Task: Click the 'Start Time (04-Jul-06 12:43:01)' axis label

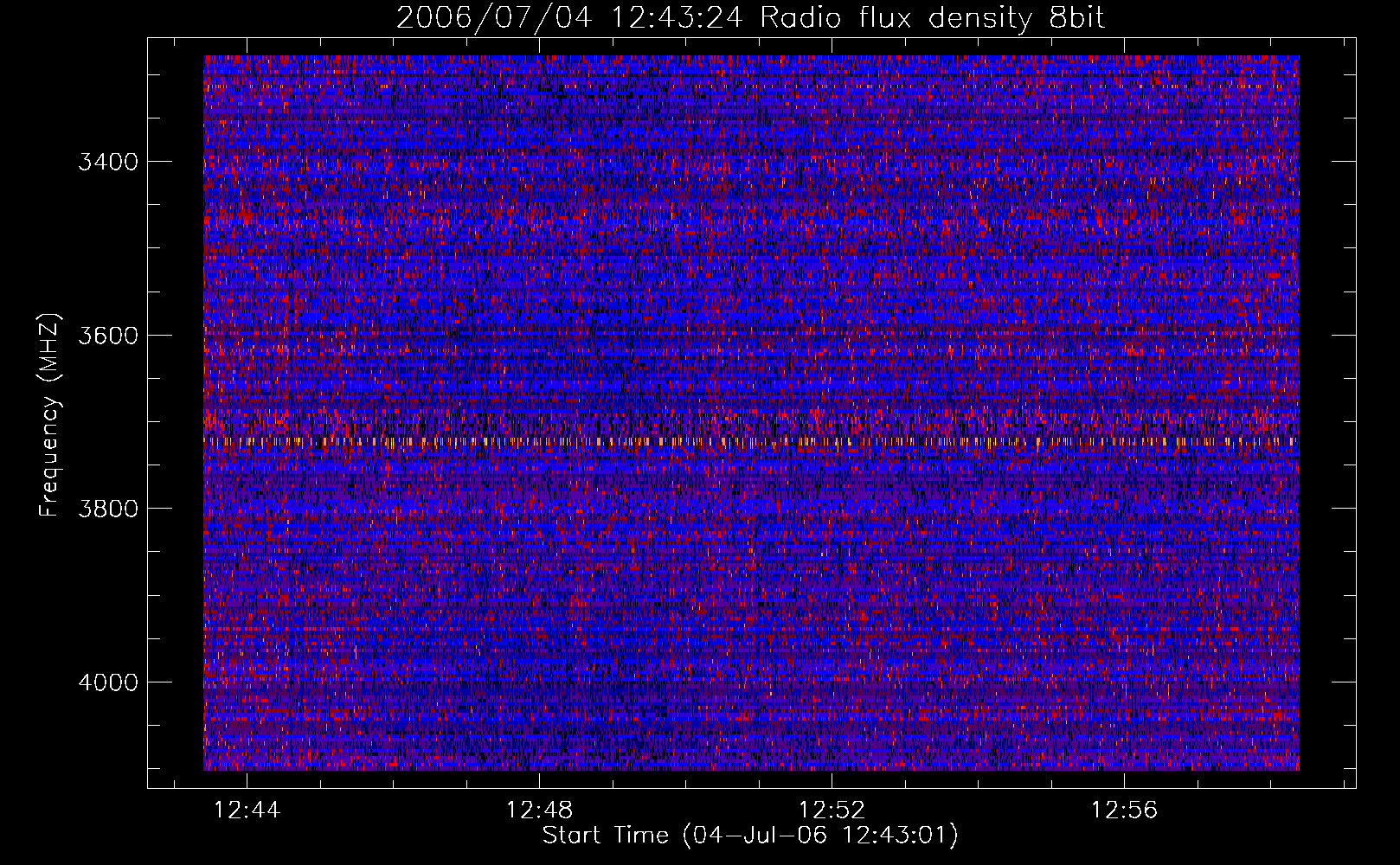Action: click(750, 836)
